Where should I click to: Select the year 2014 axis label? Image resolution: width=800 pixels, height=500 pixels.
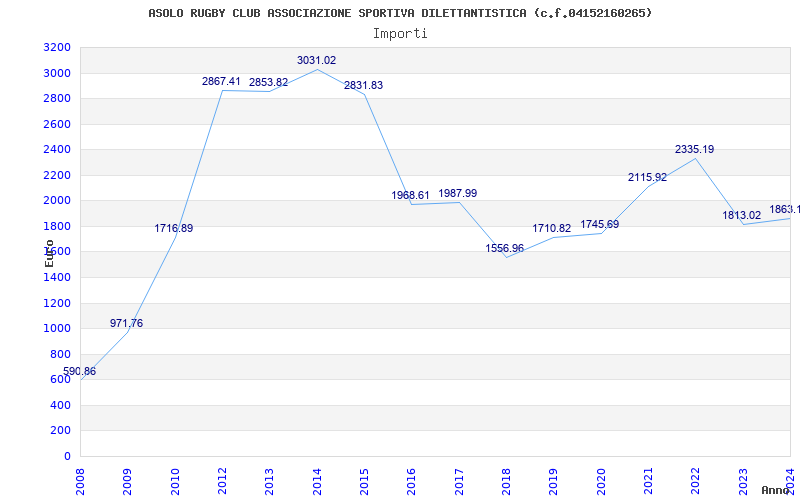click(x=317, y=482)
